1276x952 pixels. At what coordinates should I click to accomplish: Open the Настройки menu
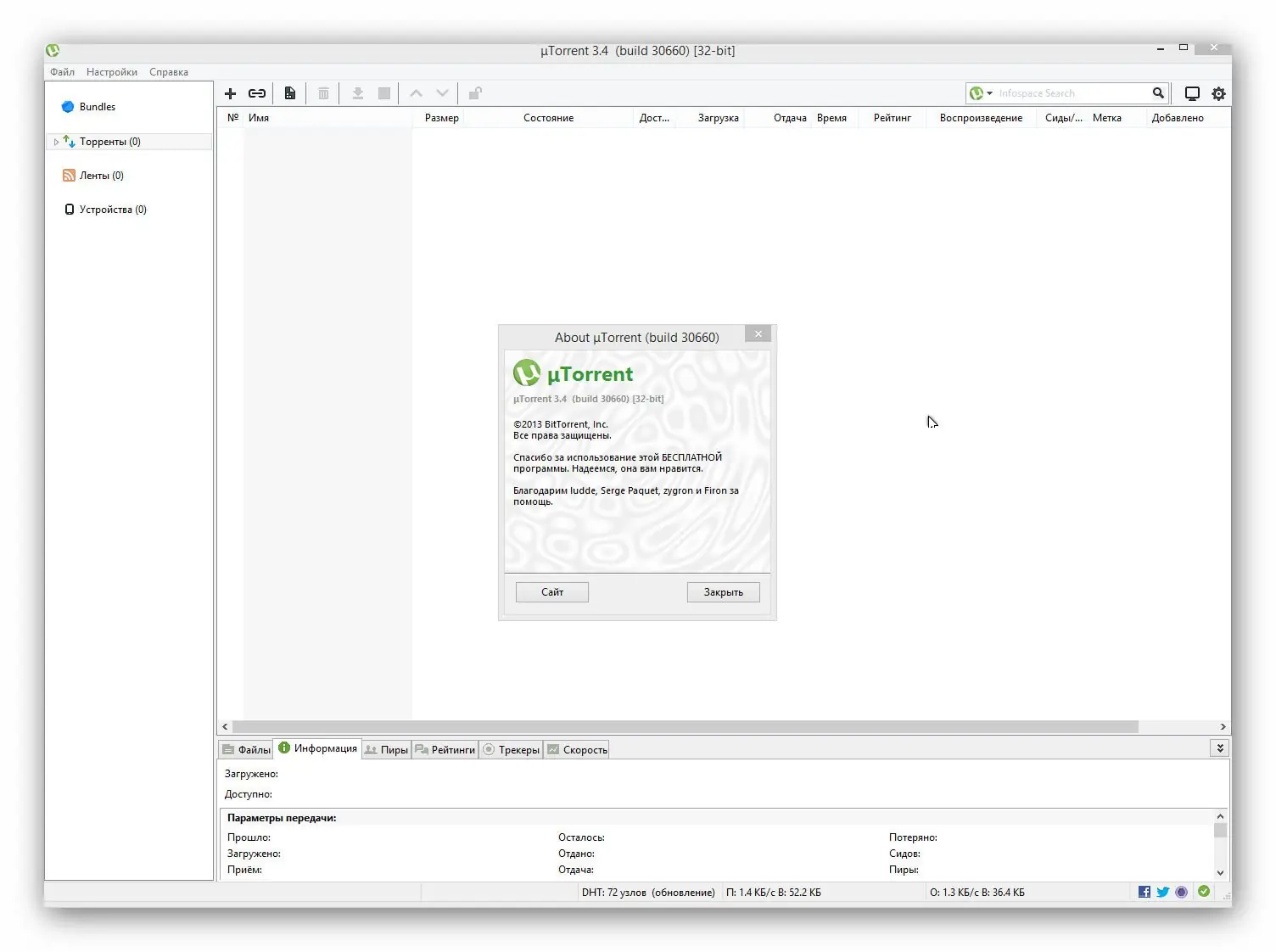[x=112, y=72]
